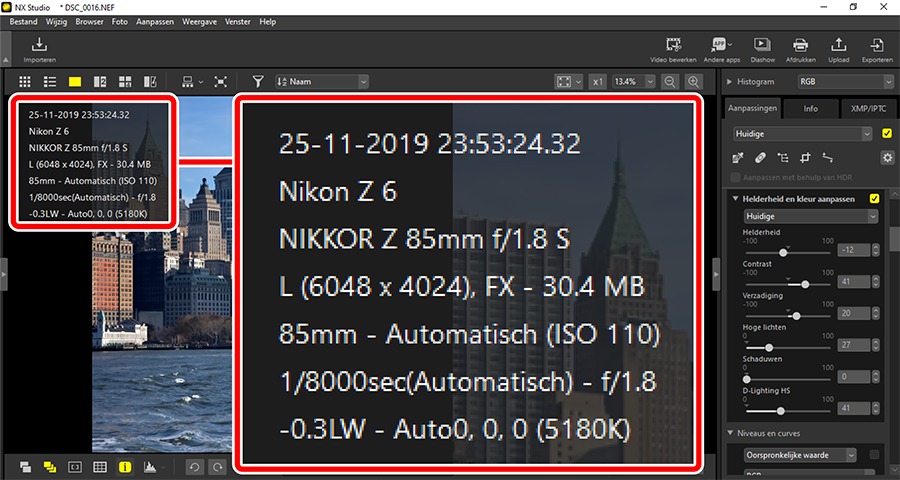
Task: Open the Naam sort dropdown
Action: click(x=322, y=82)
